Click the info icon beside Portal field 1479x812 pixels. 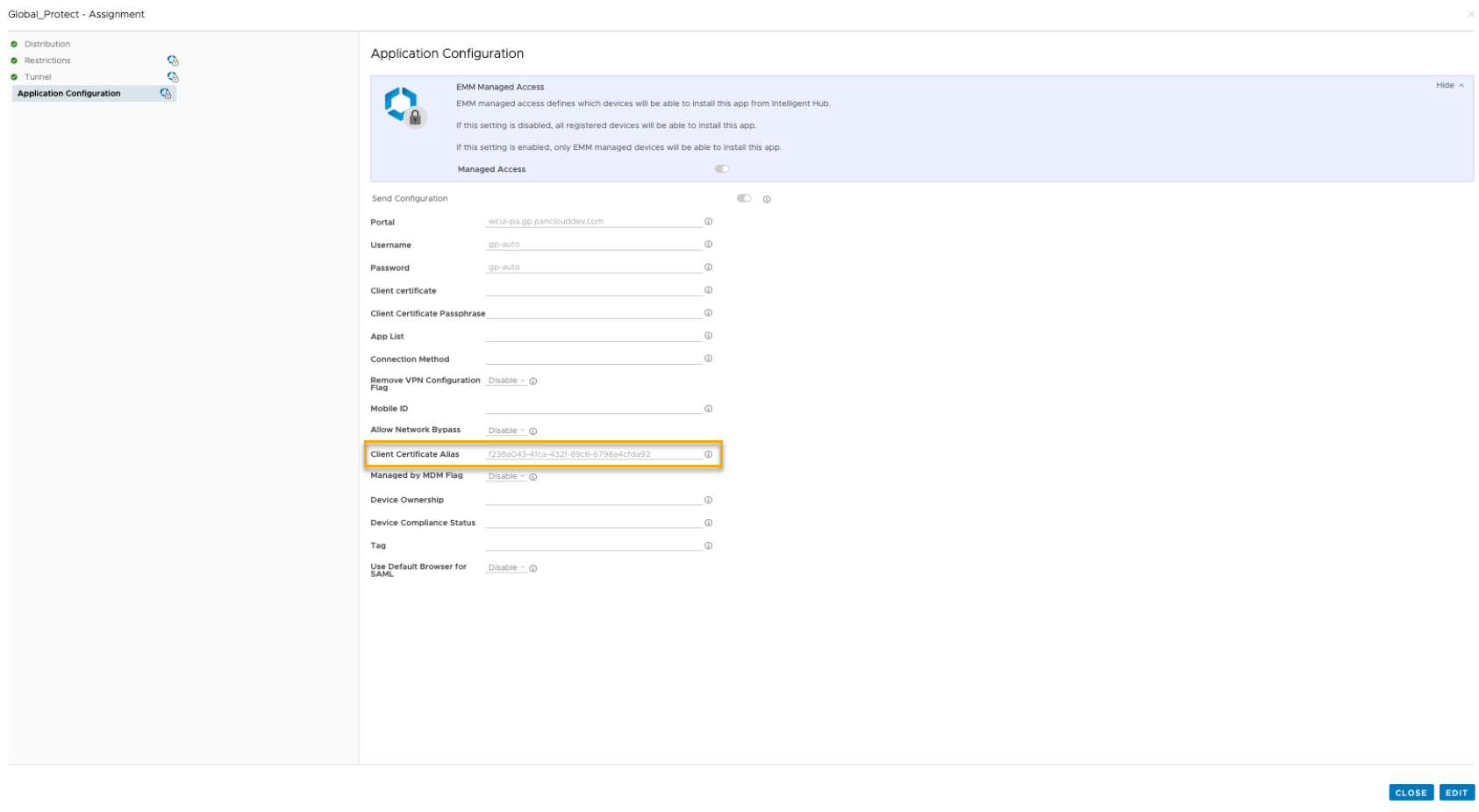[708, 222]
